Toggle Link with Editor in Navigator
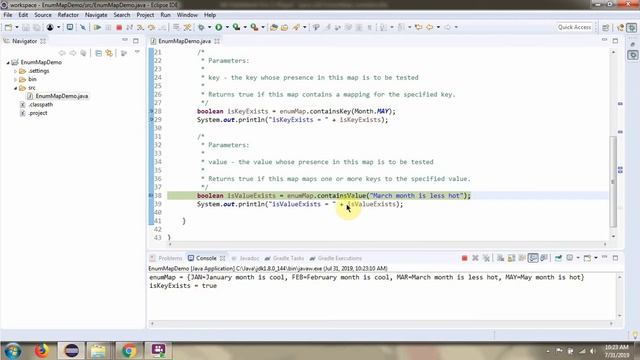The width and height of the screenshot is (640, 360). pyautogui.click(x=109, y=53)
